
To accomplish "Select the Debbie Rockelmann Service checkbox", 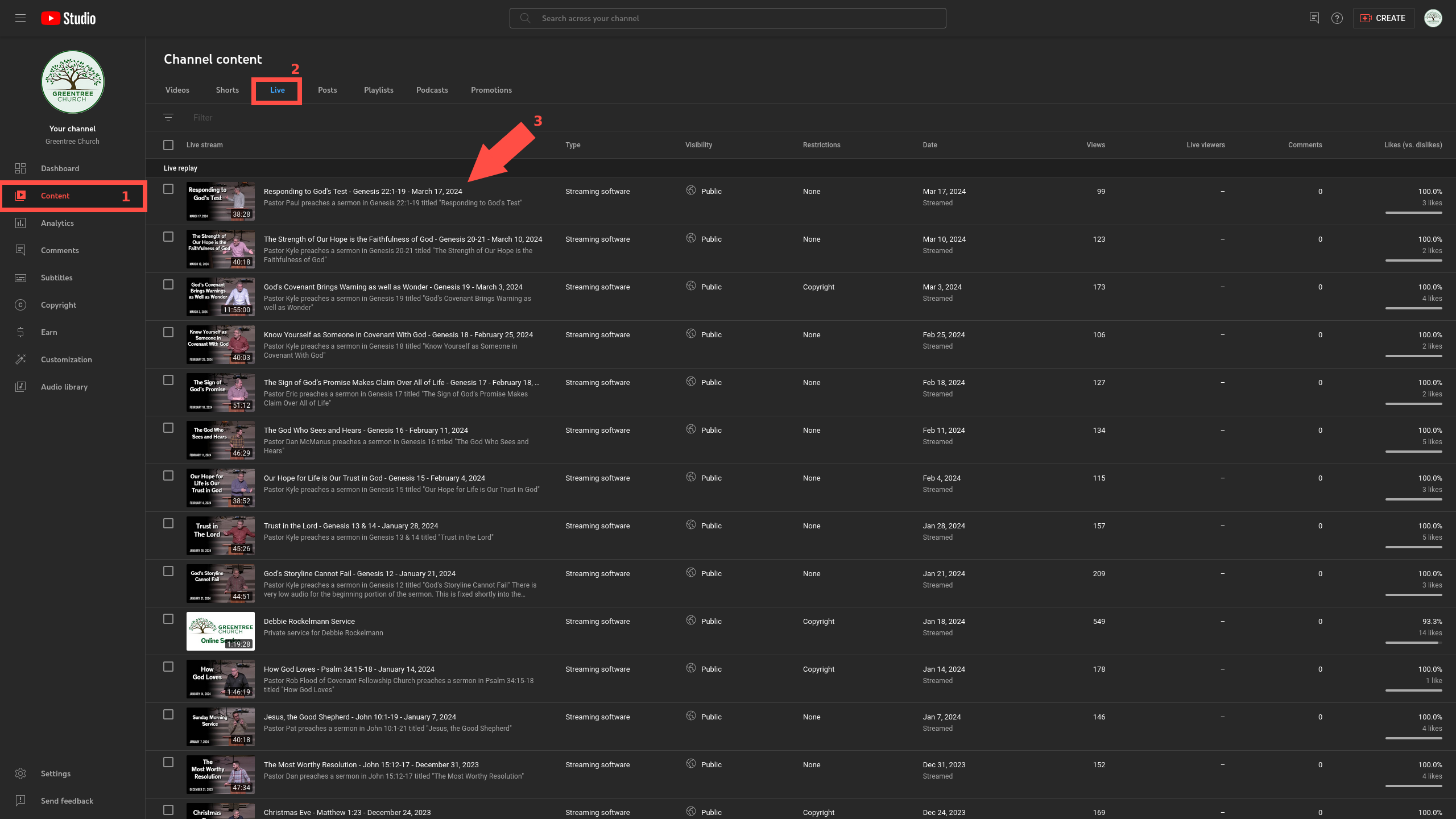I will [x=168, y=619].
